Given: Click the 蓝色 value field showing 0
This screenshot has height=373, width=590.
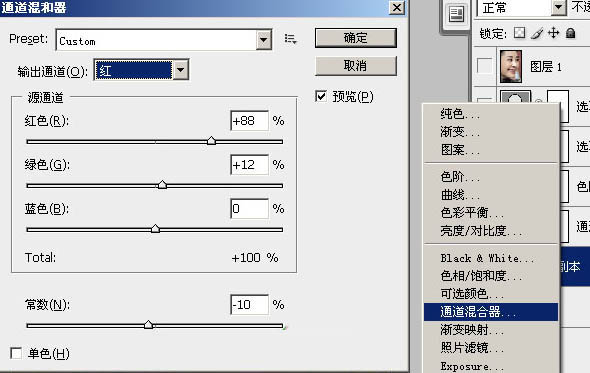Looking at the screenshot, I should coord(249,209).
